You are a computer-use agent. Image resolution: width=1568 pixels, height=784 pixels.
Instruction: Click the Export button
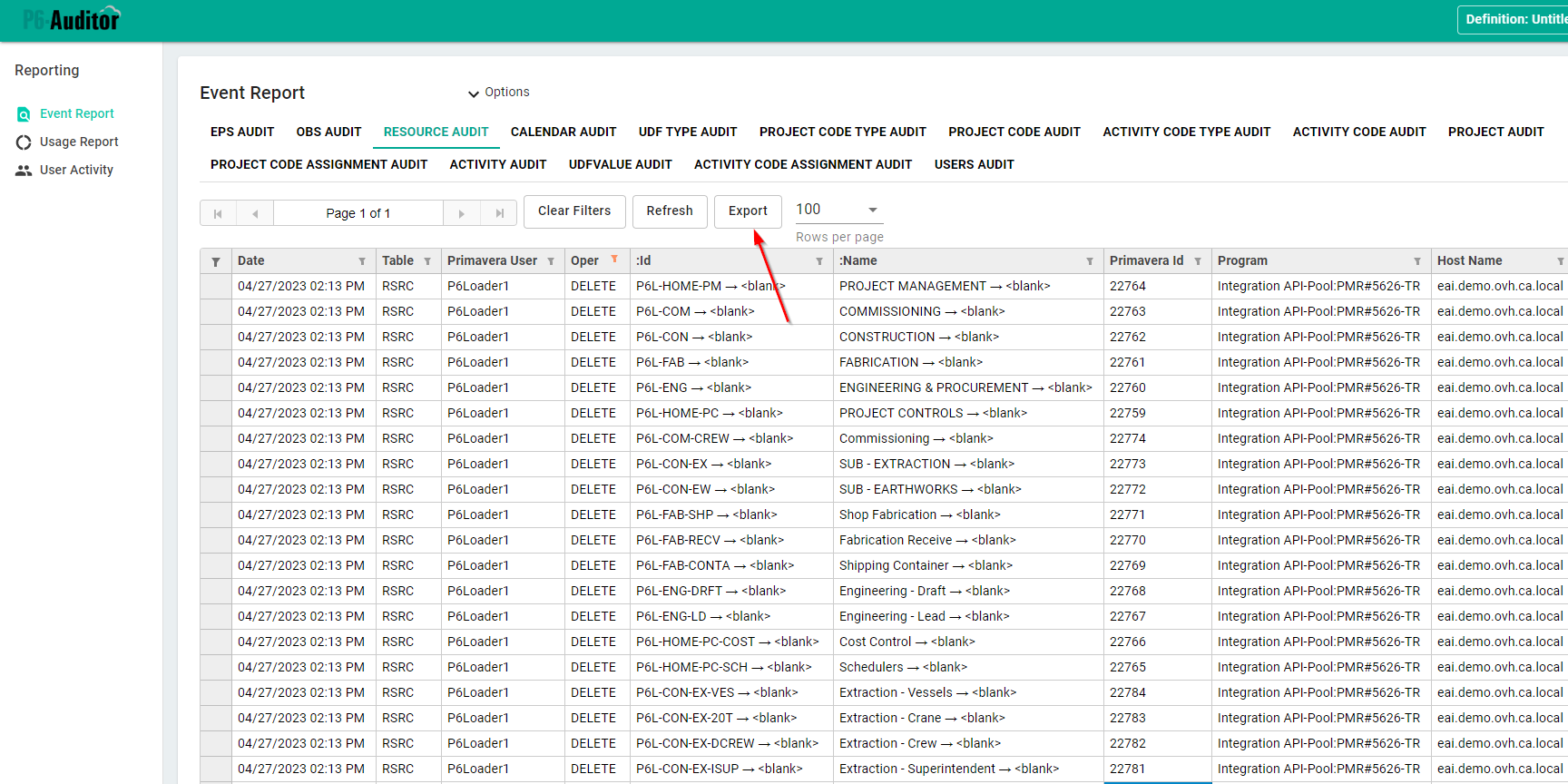pos(748,211)
